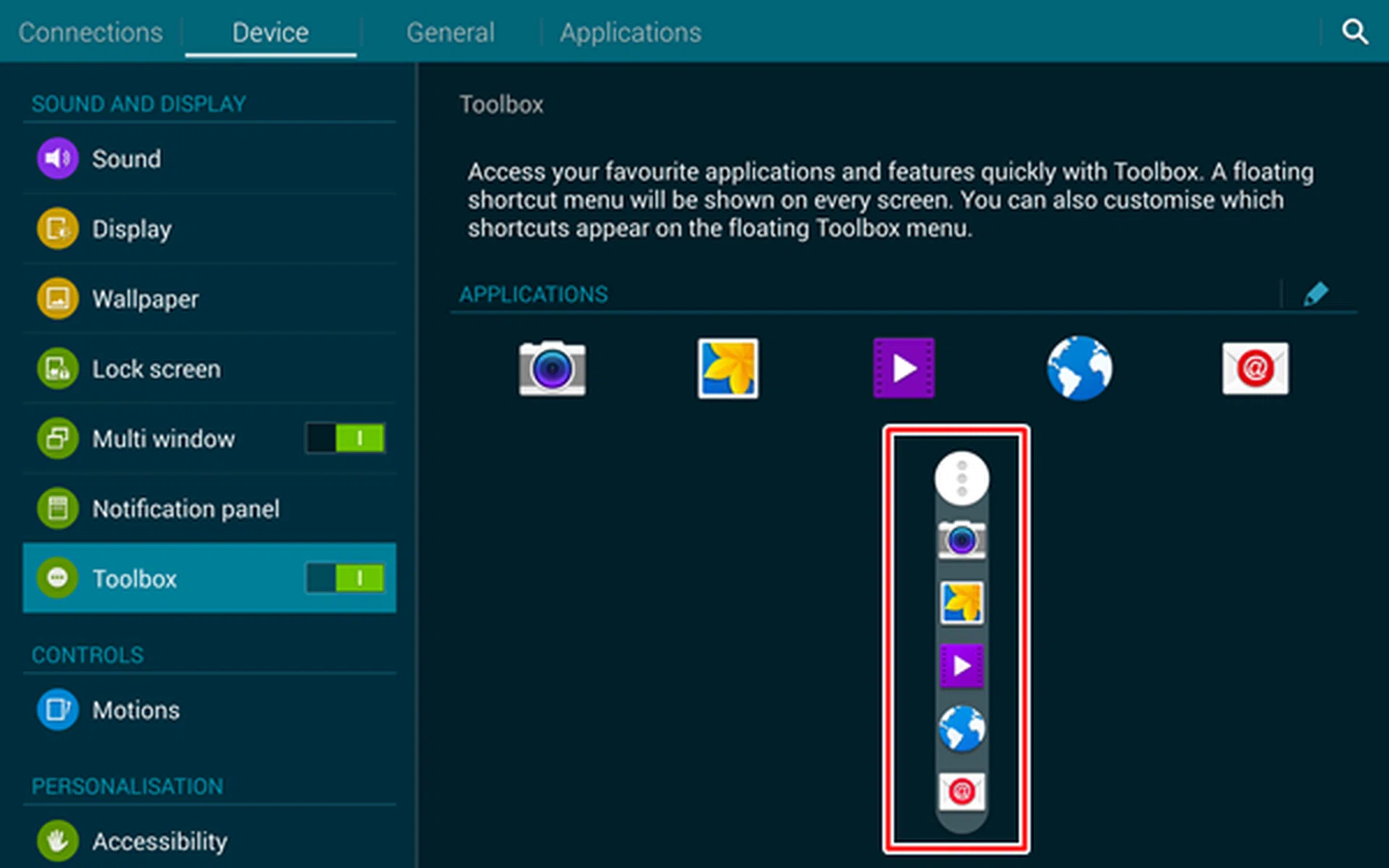Screen dimensions: 1389x868
Task: Open the Video player application icon
Action: (903, 368)
